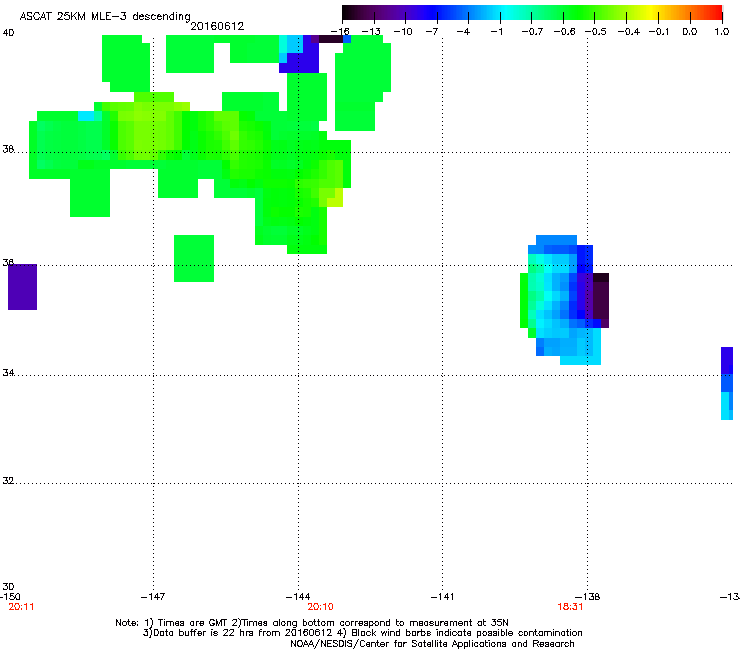Click the '1.0' color scale label

[722, 32]
